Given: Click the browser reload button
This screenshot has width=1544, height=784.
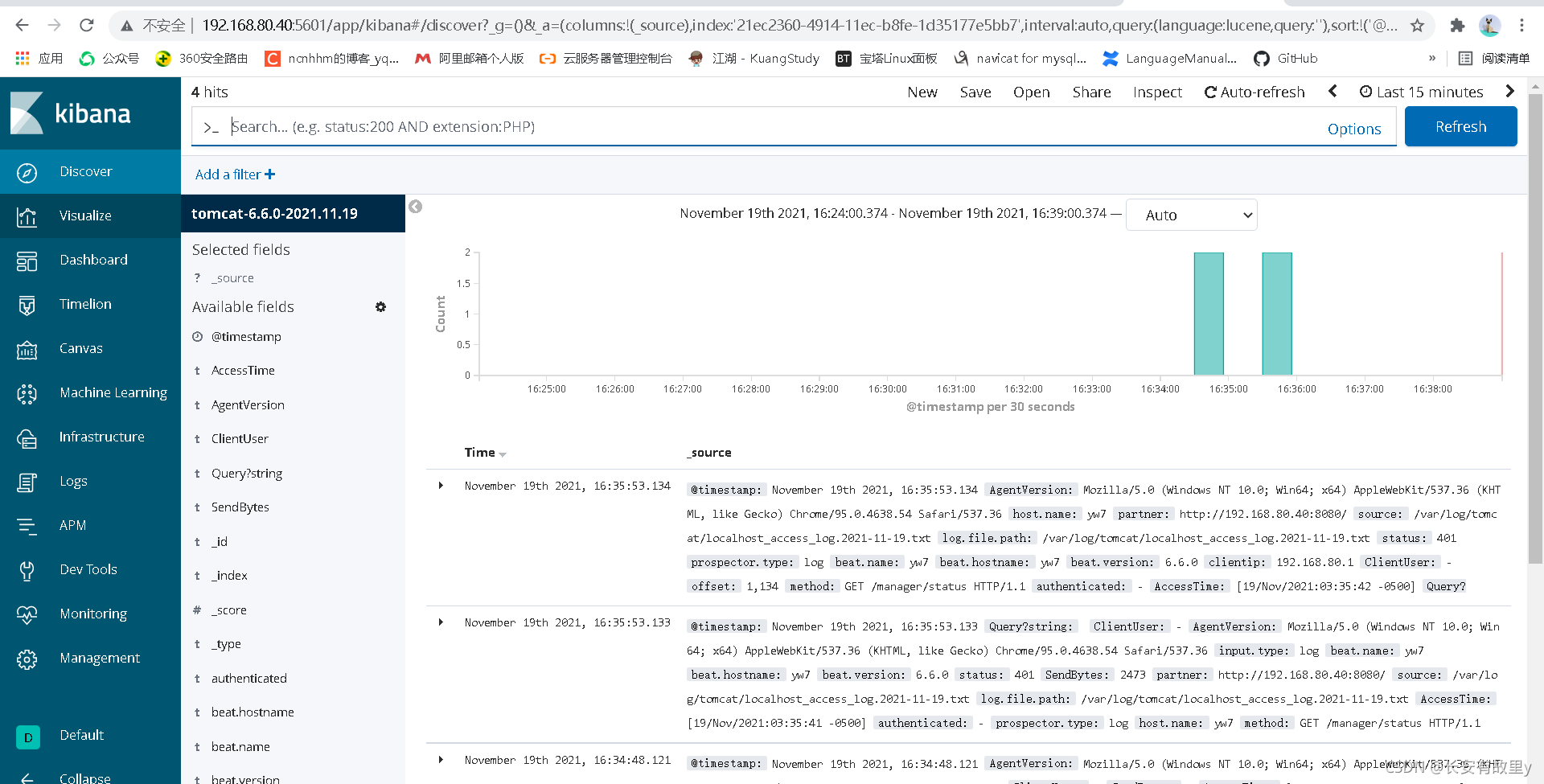Looking at the screenshot, I should [87, 25].
